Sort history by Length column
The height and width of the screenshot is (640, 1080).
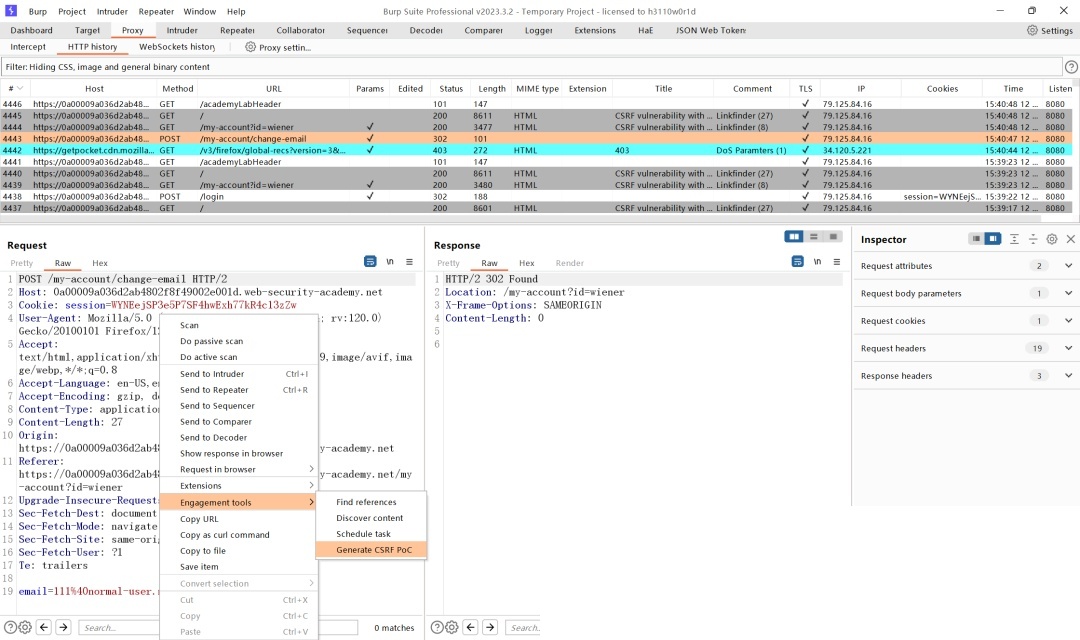(492, 88)
